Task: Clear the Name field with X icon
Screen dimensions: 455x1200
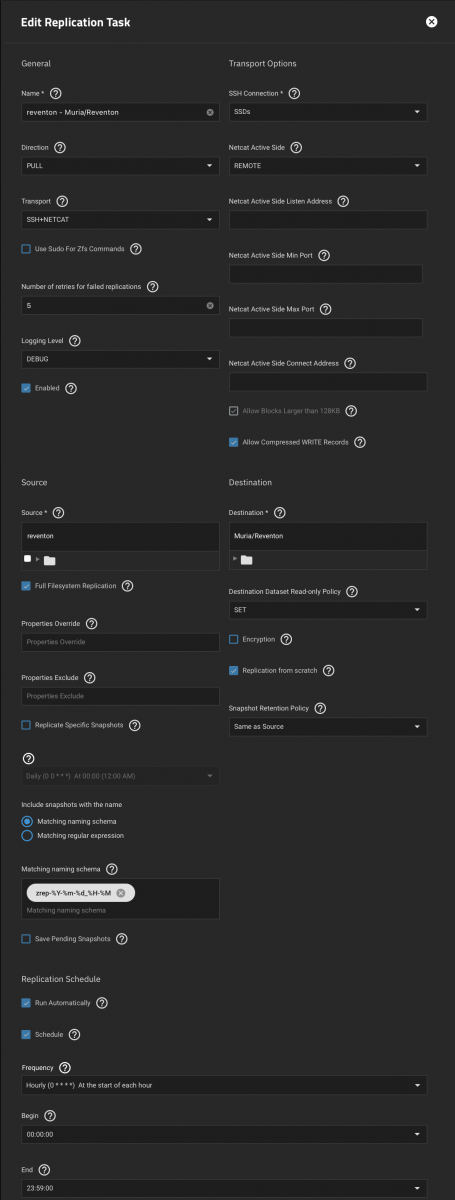Action: point(210,112)
